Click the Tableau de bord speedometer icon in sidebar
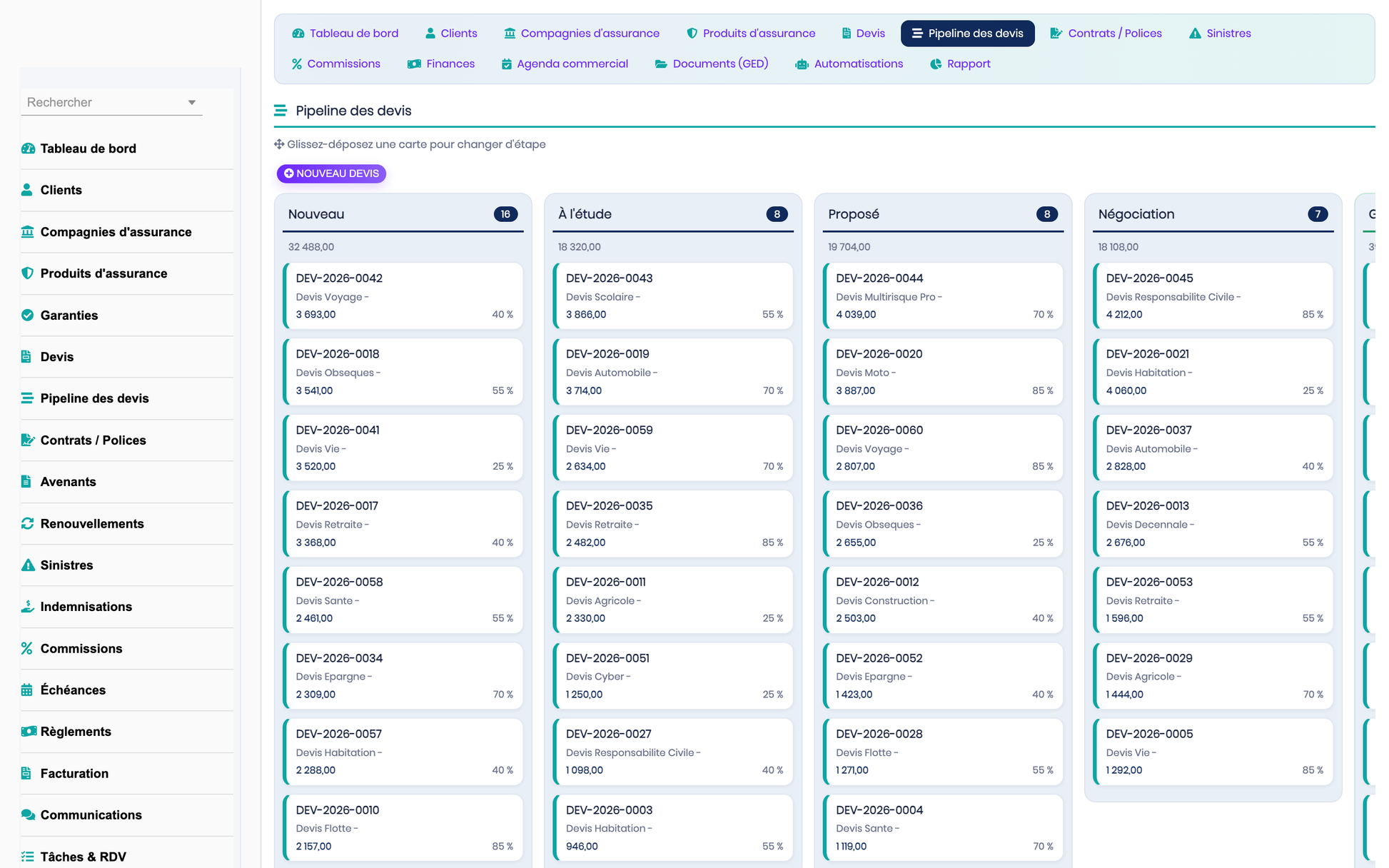The height and width of the screenshot is (868, 1389). [x=28, y=148]
